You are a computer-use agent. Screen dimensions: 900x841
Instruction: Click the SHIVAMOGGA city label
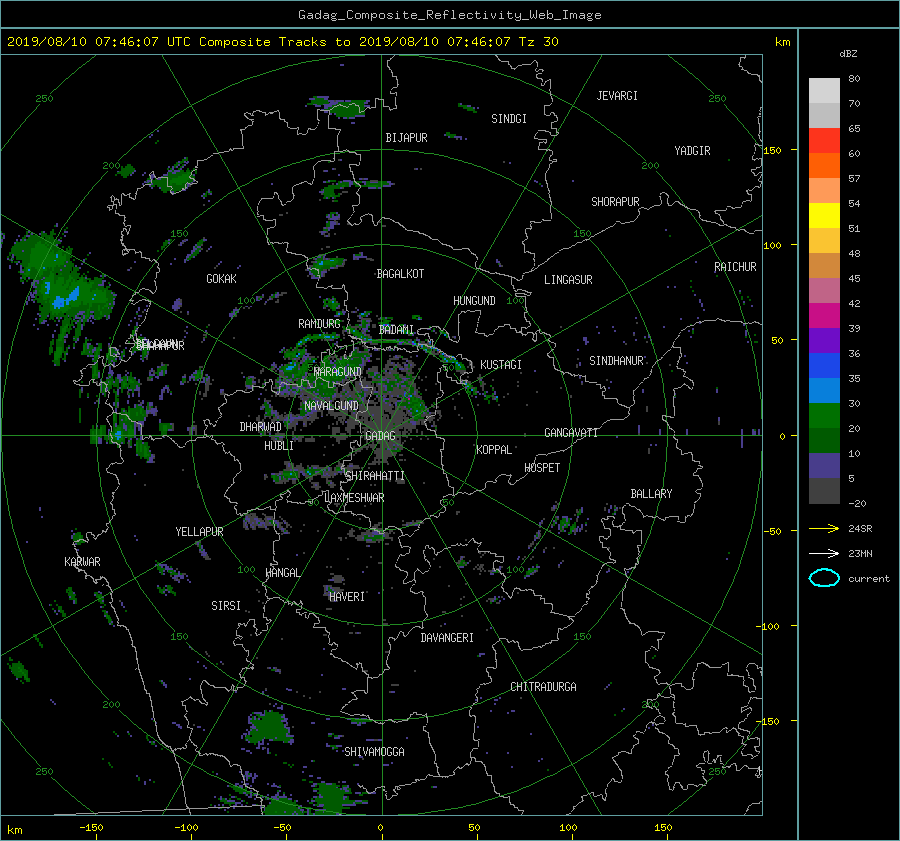pyautogui.click(x=374, y=752)
